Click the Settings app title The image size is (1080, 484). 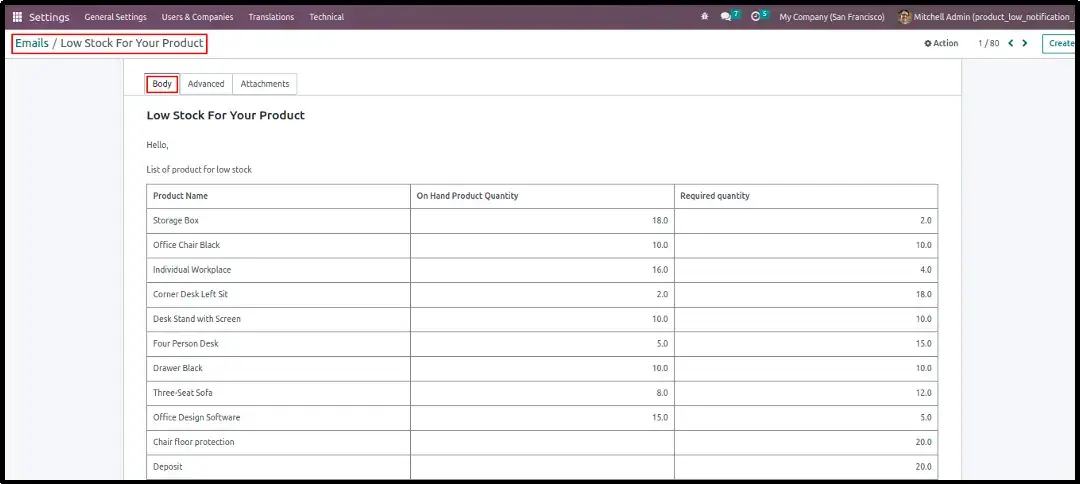tap(49, 17)
